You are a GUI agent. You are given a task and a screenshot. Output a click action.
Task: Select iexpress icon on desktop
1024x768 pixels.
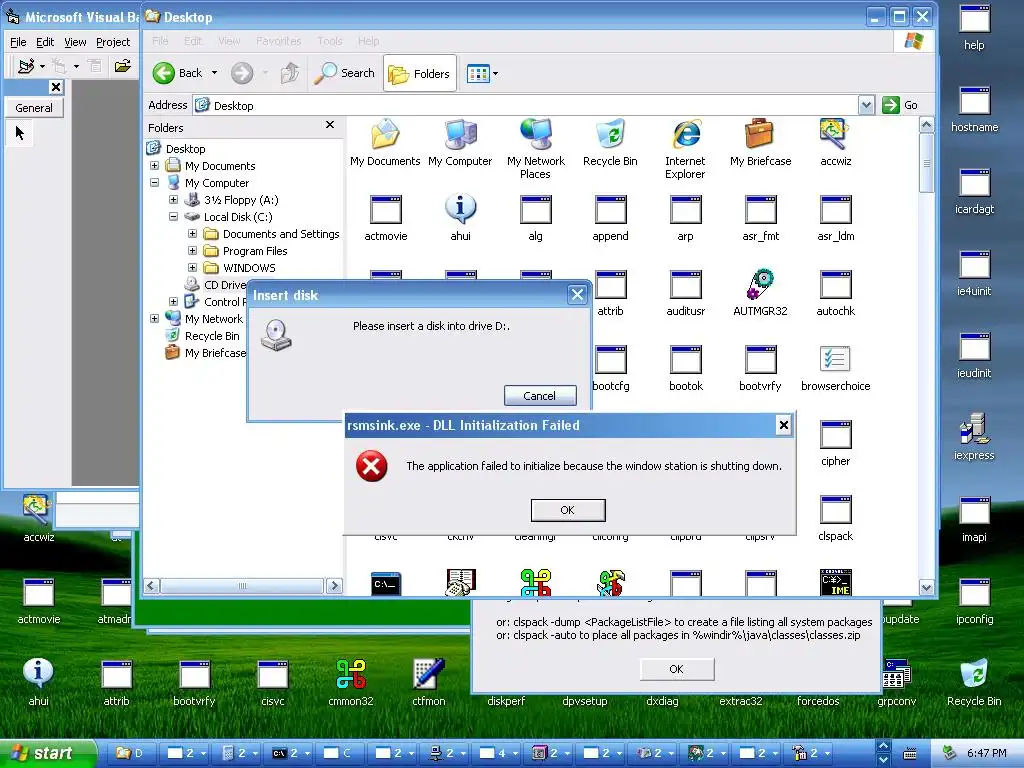[x=974, y=437]
